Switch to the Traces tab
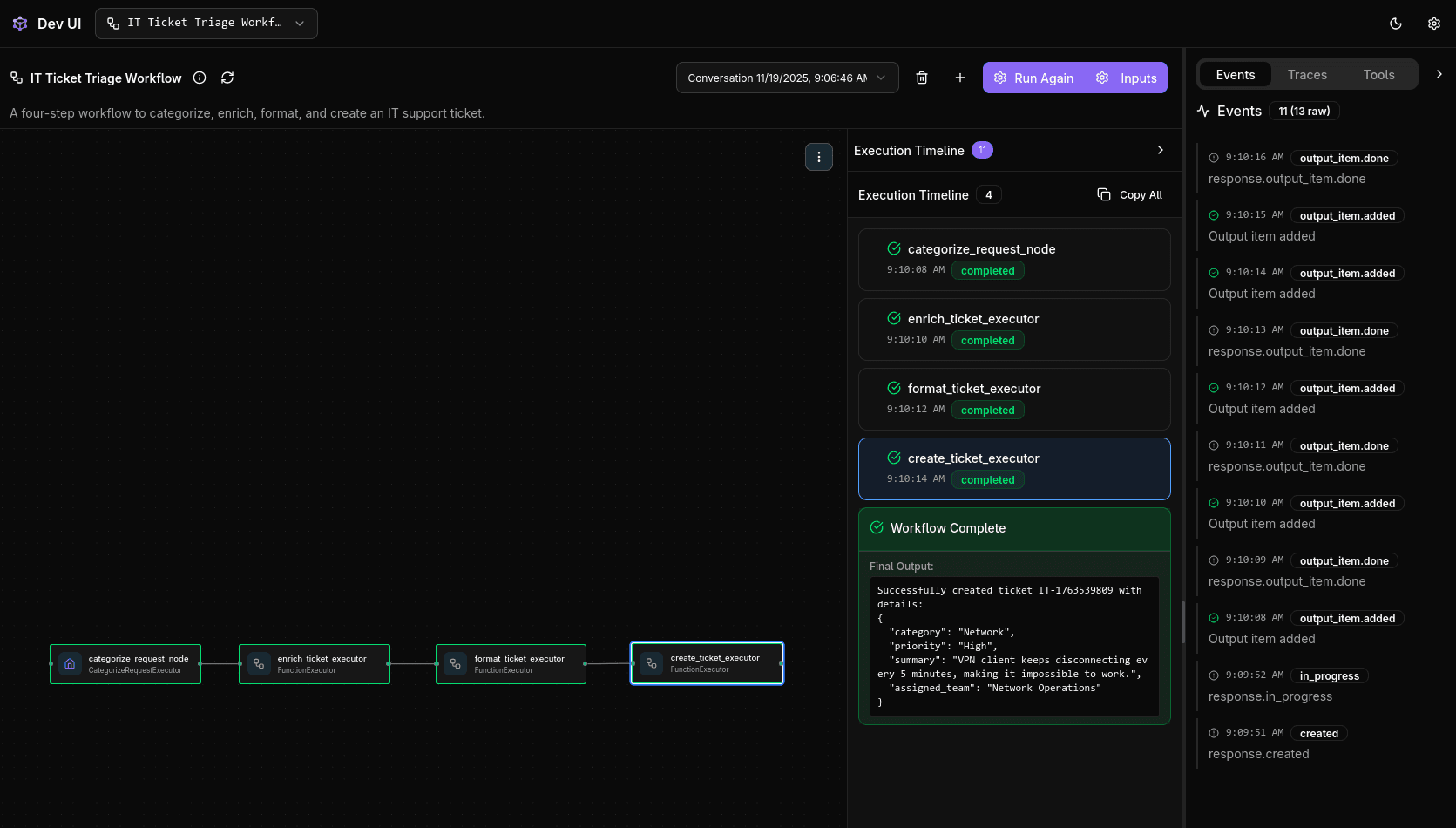This screenshot has width=1456, height=828. 1306,74
